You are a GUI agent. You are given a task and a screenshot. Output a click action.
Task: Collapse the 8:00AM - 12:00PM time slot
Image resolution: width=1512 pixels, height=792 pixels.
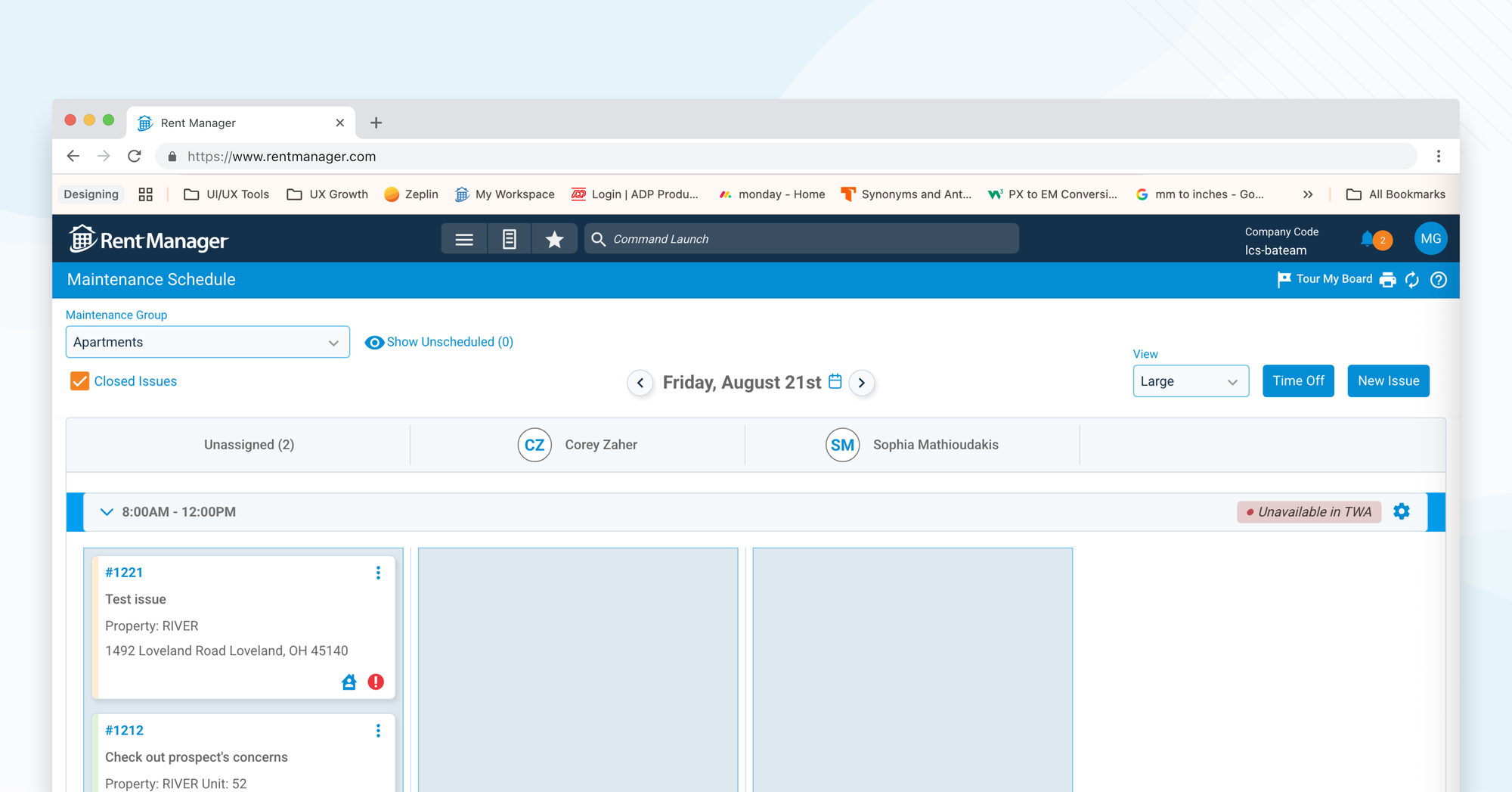click(107, 512)
